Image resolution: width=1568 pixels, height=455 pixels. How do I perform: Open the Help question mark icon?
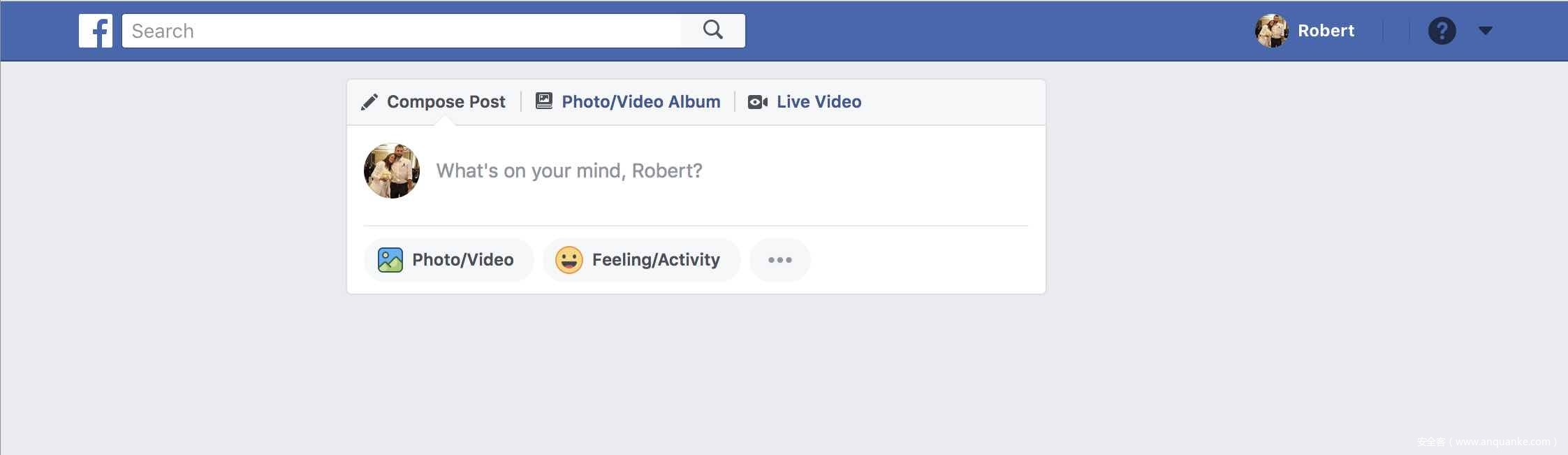tap(1442, 31)
